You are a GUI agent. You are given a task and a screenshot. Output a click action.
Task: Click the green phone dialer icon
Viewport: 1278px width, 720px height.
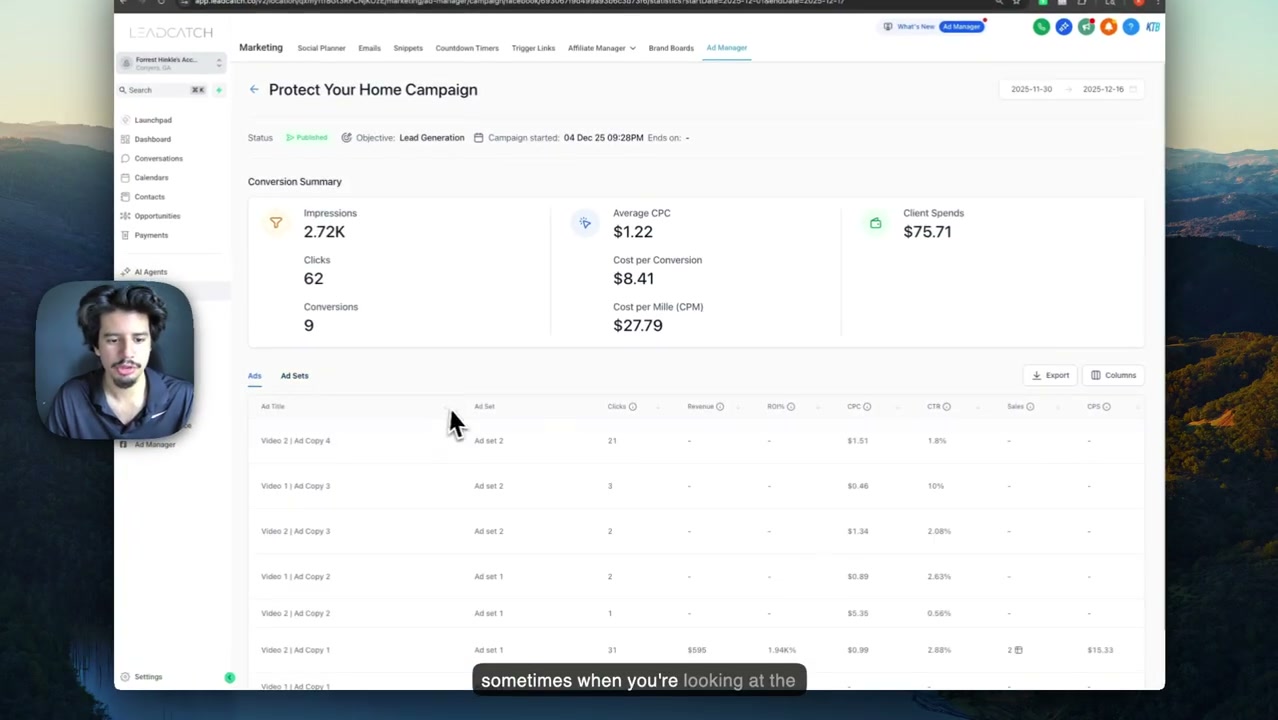point(1041,27)
